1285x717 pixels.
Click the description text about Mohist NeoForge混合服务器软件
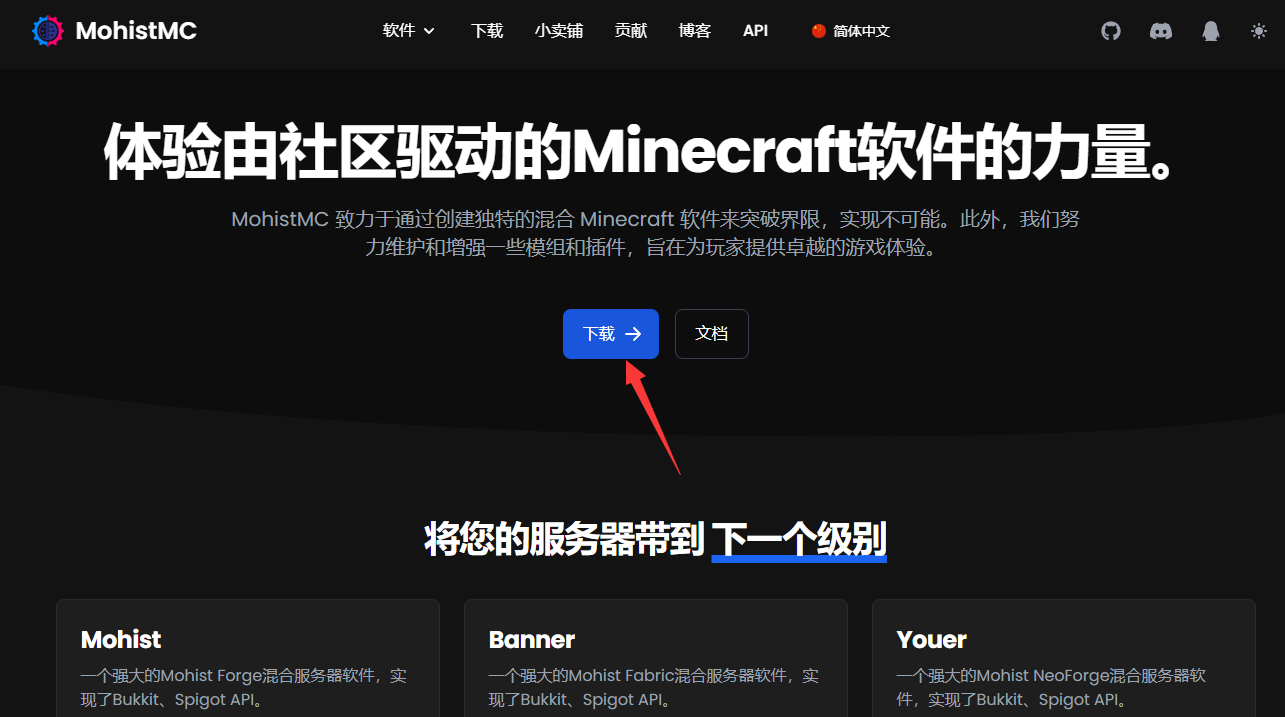tap(1051, 688)
